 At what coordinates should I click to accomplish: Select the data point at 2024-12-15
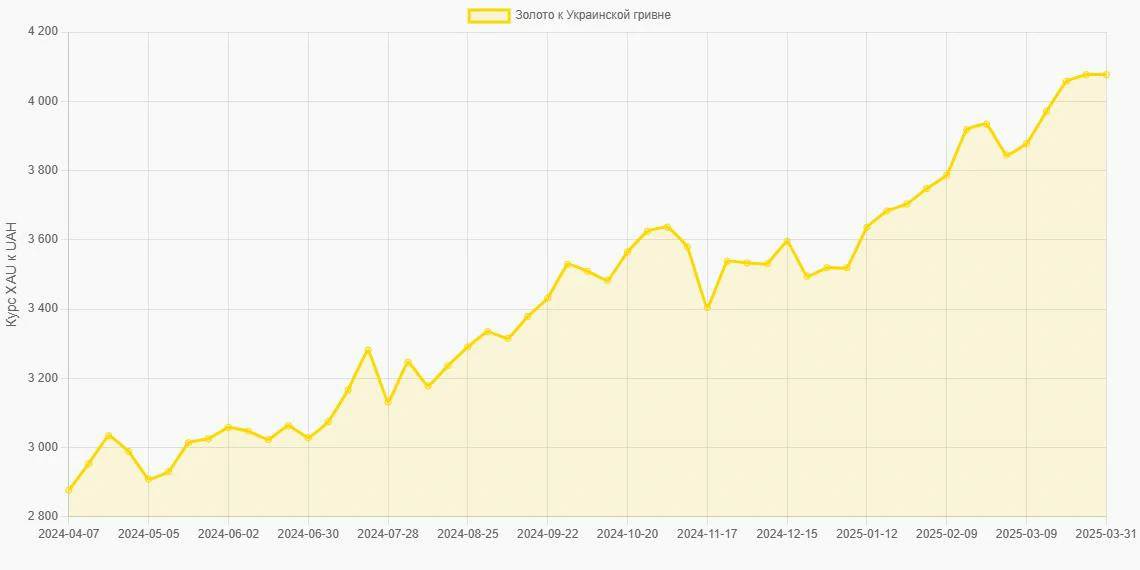tap(787, 241)
